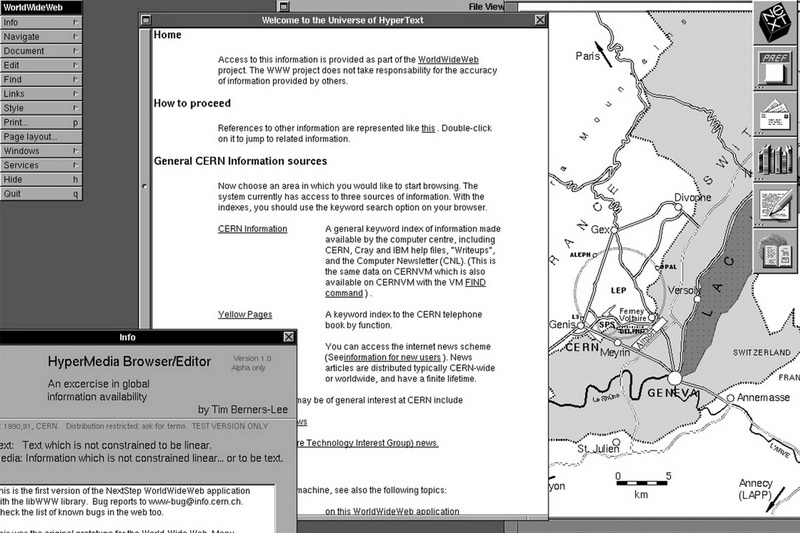Choose Quit from the WorldWideWeb menu
The image size is (800, 533).
pyautogui.click(x=41, y=194)
